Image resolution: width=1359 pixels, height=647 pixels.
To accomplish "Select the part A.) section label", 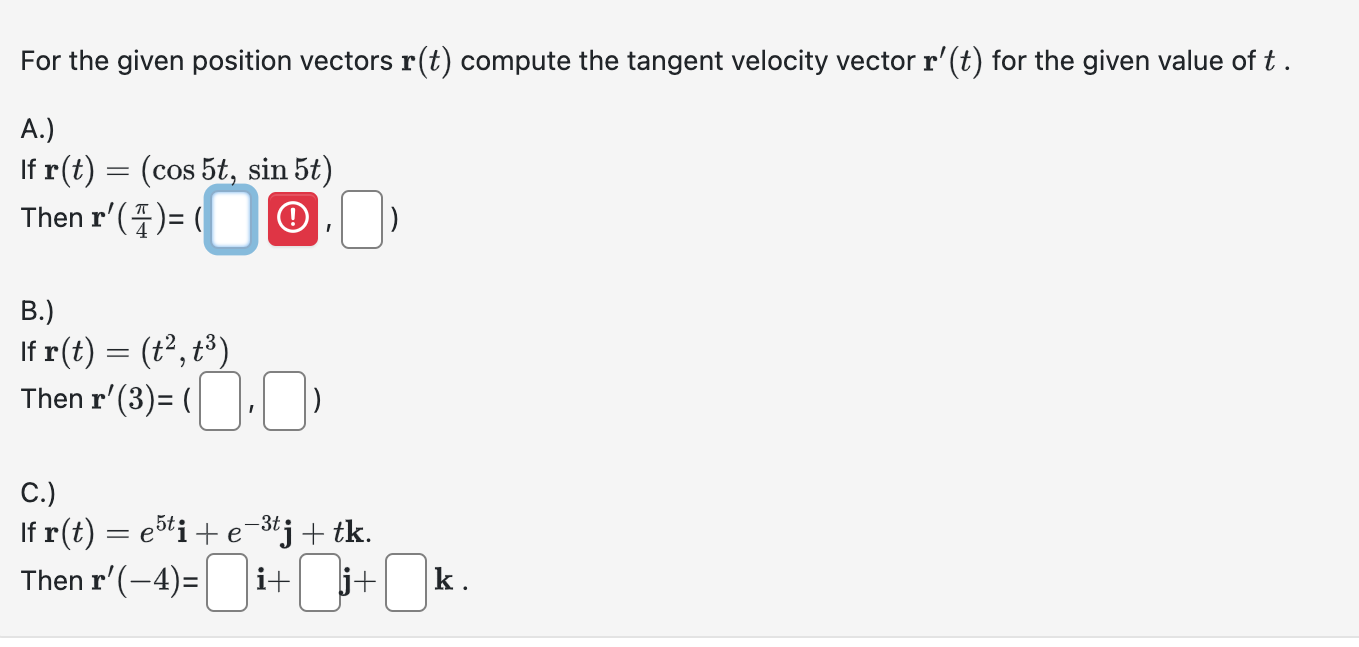I will pyautogui.click(x=35, y=128).
